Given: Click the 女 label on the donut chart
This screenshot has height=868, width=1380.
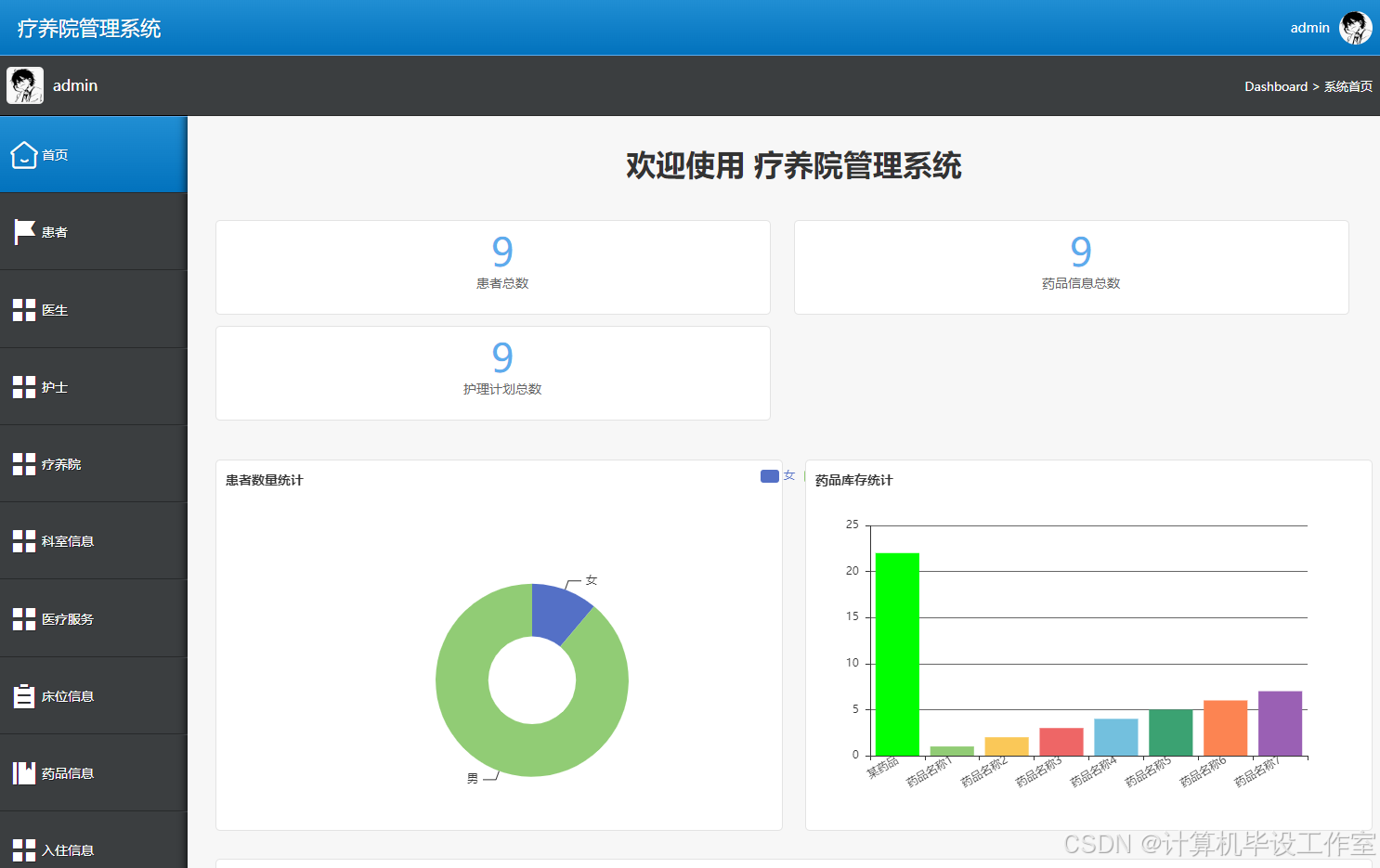Looking at the screenshot, I should click(592, 580).
